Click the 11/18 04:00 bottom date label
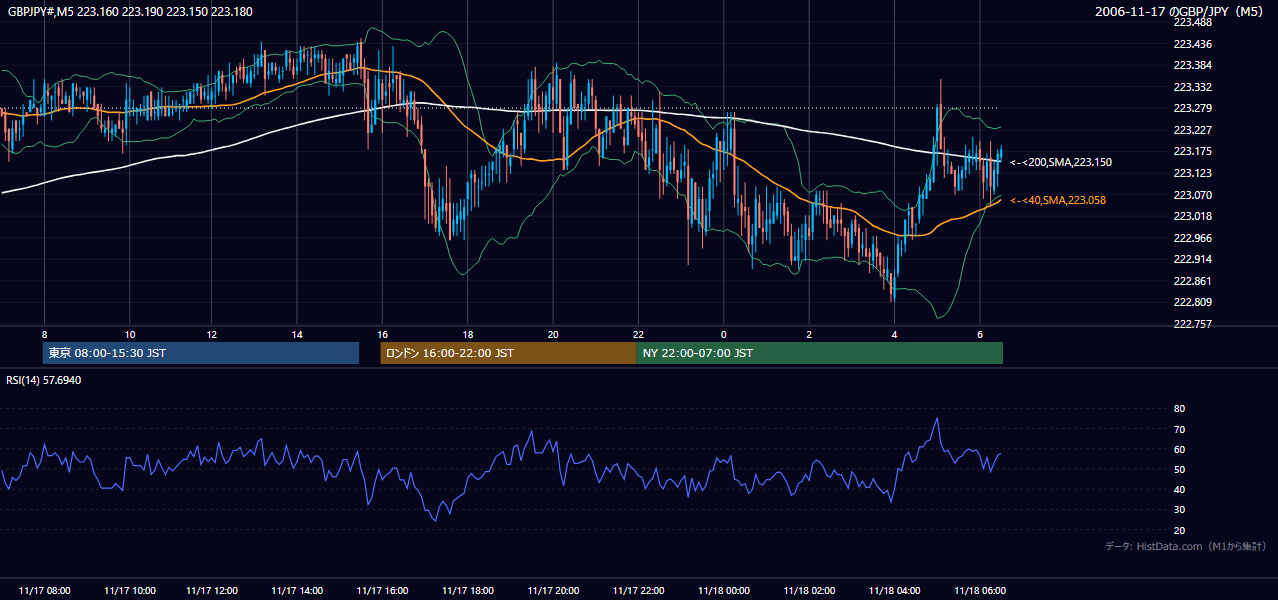The image size is (1278, 600). pos(894,590)
